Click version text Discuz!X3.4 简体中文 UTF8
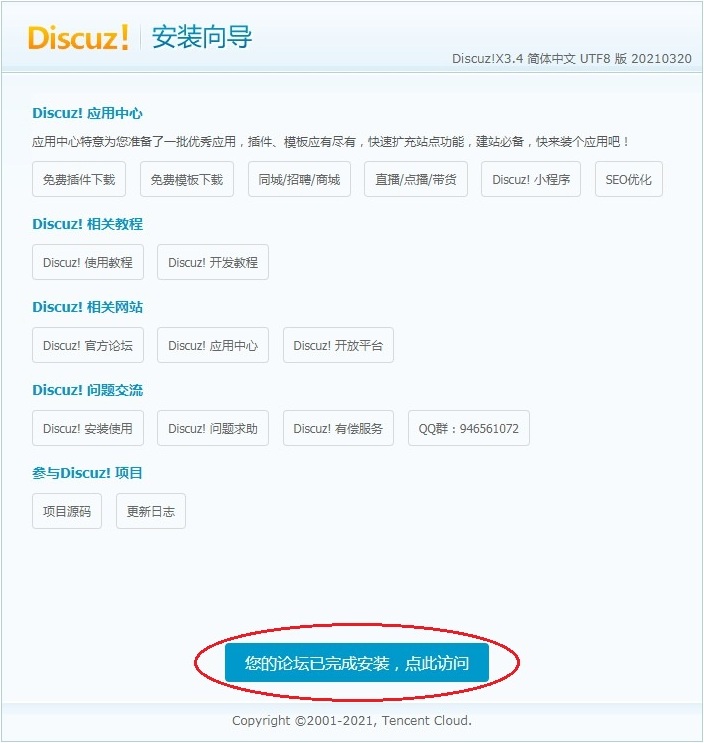 click(572, 59)
